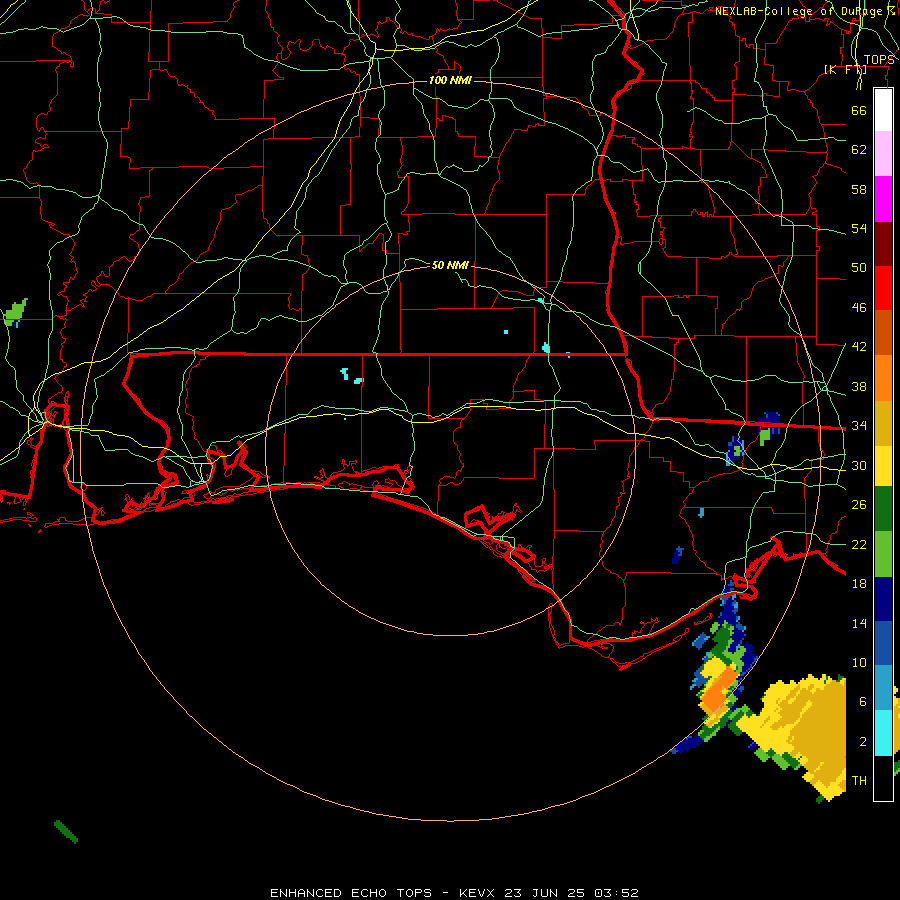The height and width of the screenshot is (900, 900).
Task: Click the cyan legend swatch
Action: [883, 733]
